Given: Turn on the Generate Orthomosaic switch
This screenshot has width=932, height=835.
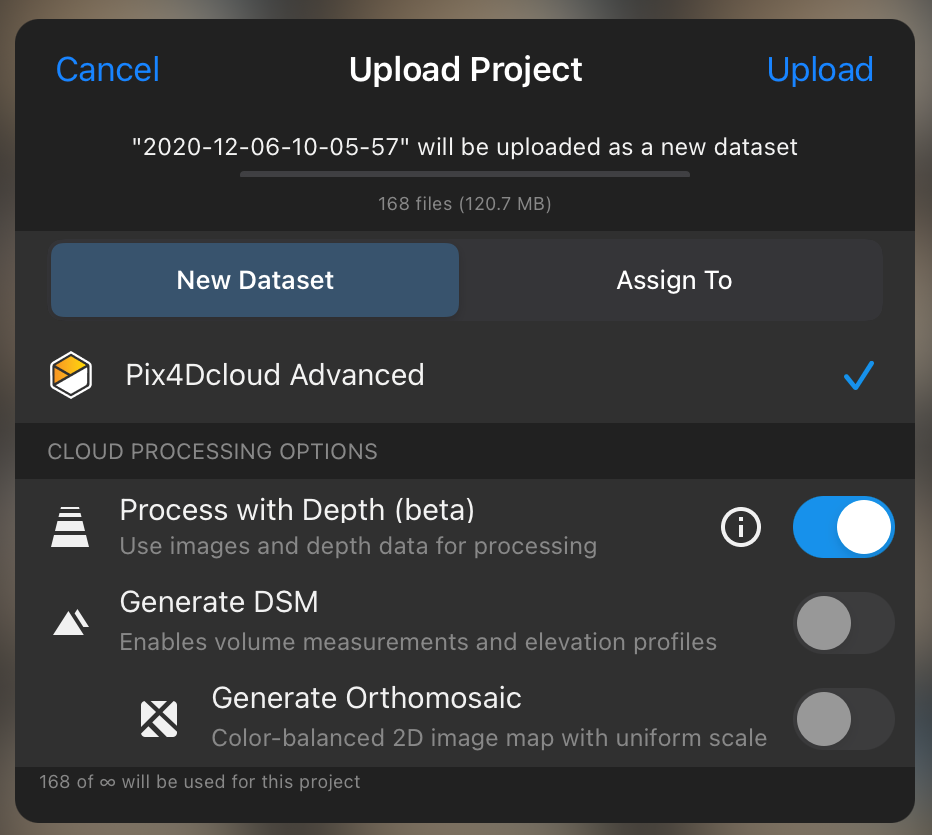Looking at the screenshot, I should point(843,719).
